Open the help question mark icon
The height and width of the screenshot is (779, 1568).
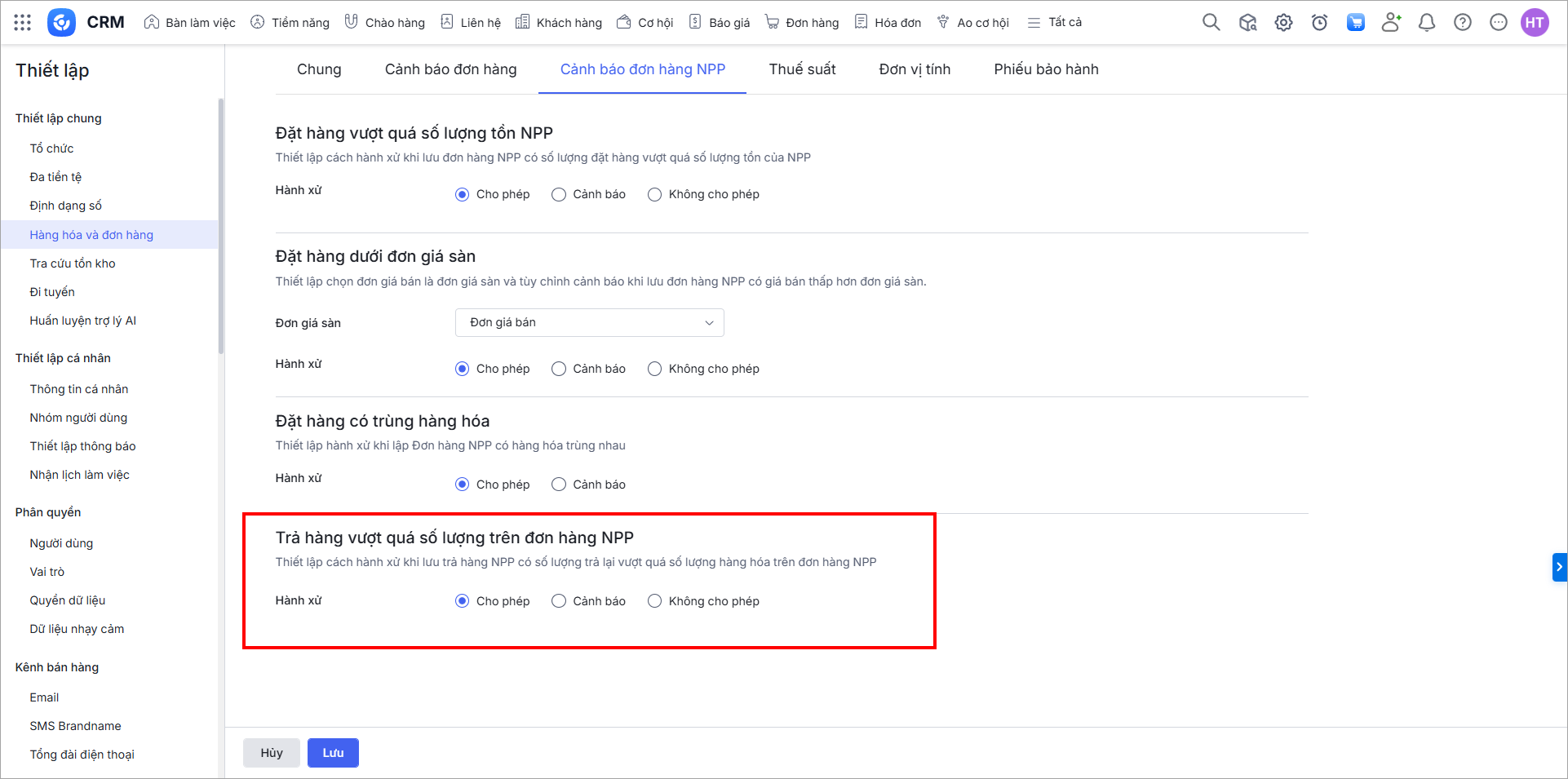[x=1462, y=23]
